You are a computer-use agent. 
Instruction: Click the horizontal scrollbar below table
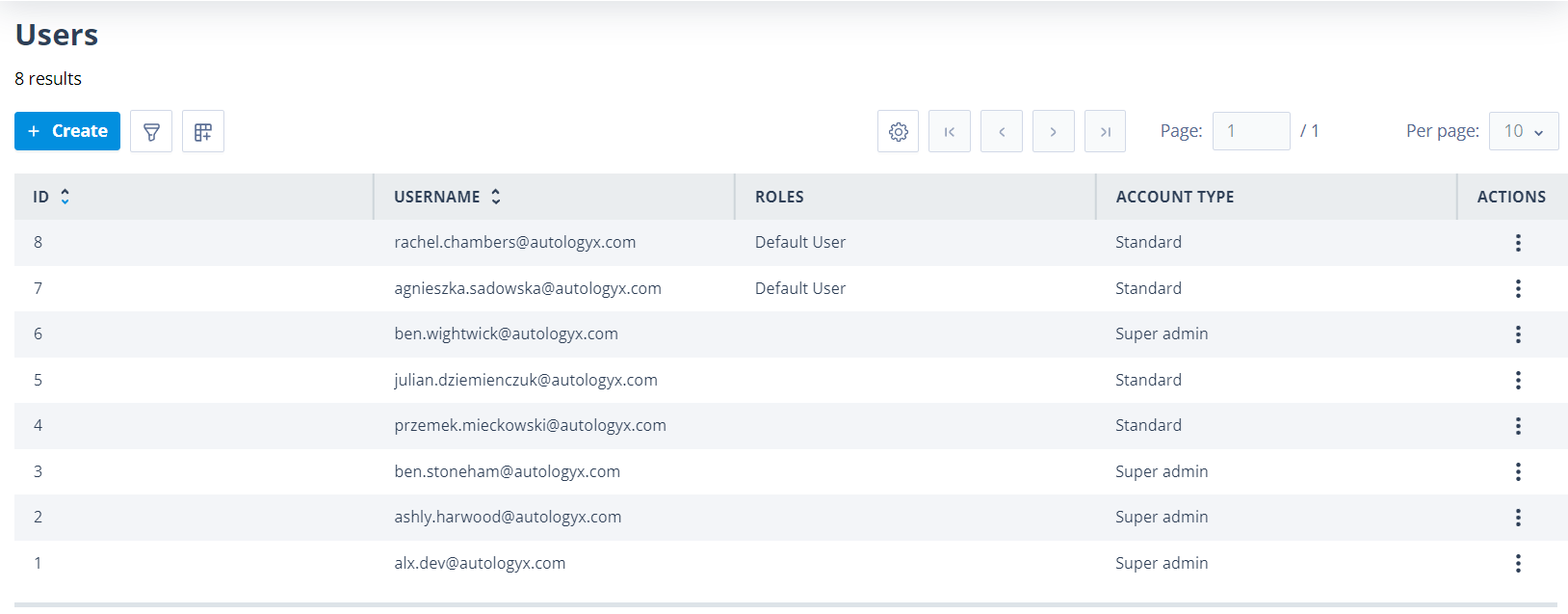coord(786,605)
